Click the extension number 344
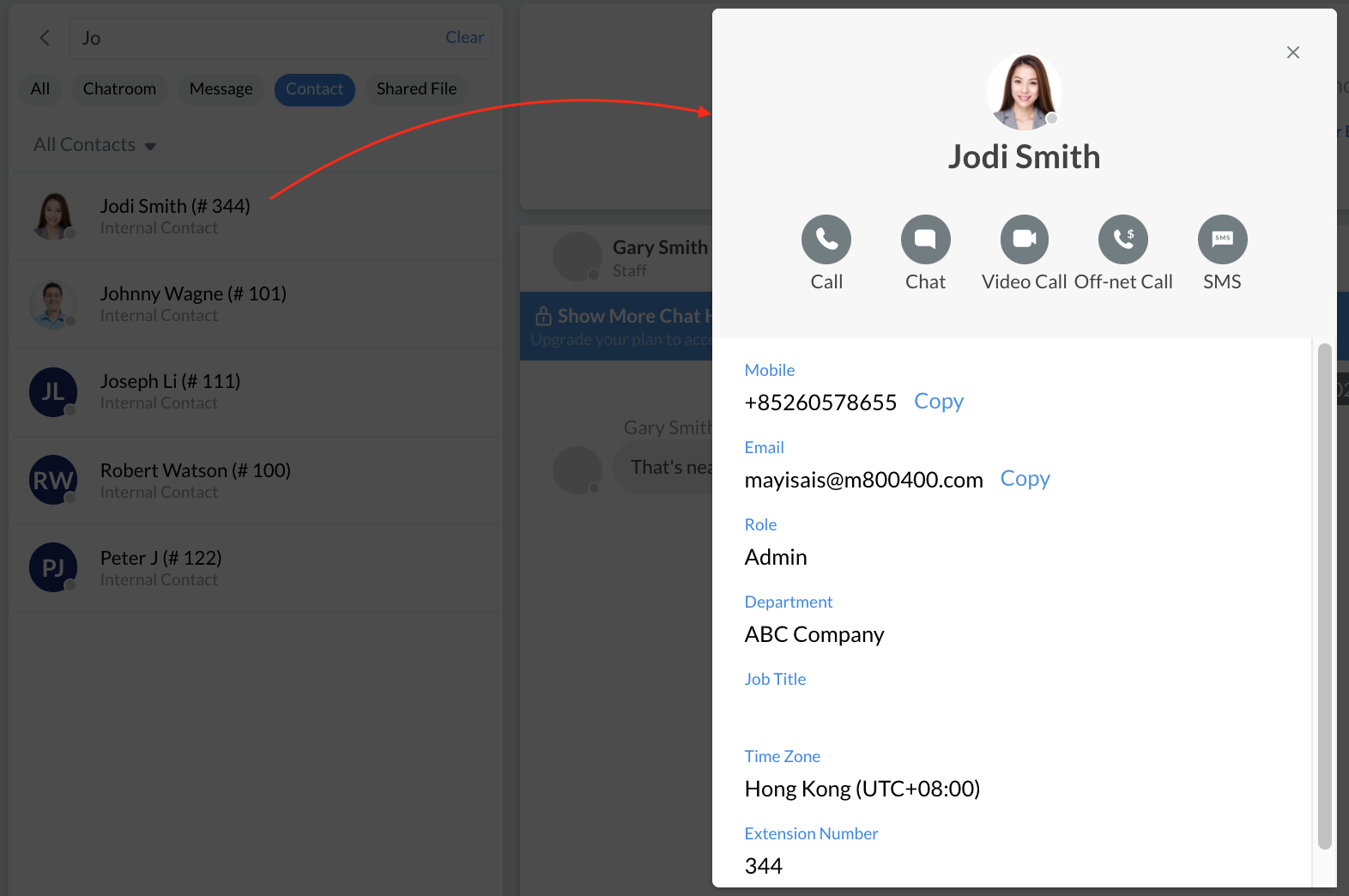Image resolution: width=1349 pixels, height=896 pixels. coord(764,866)
